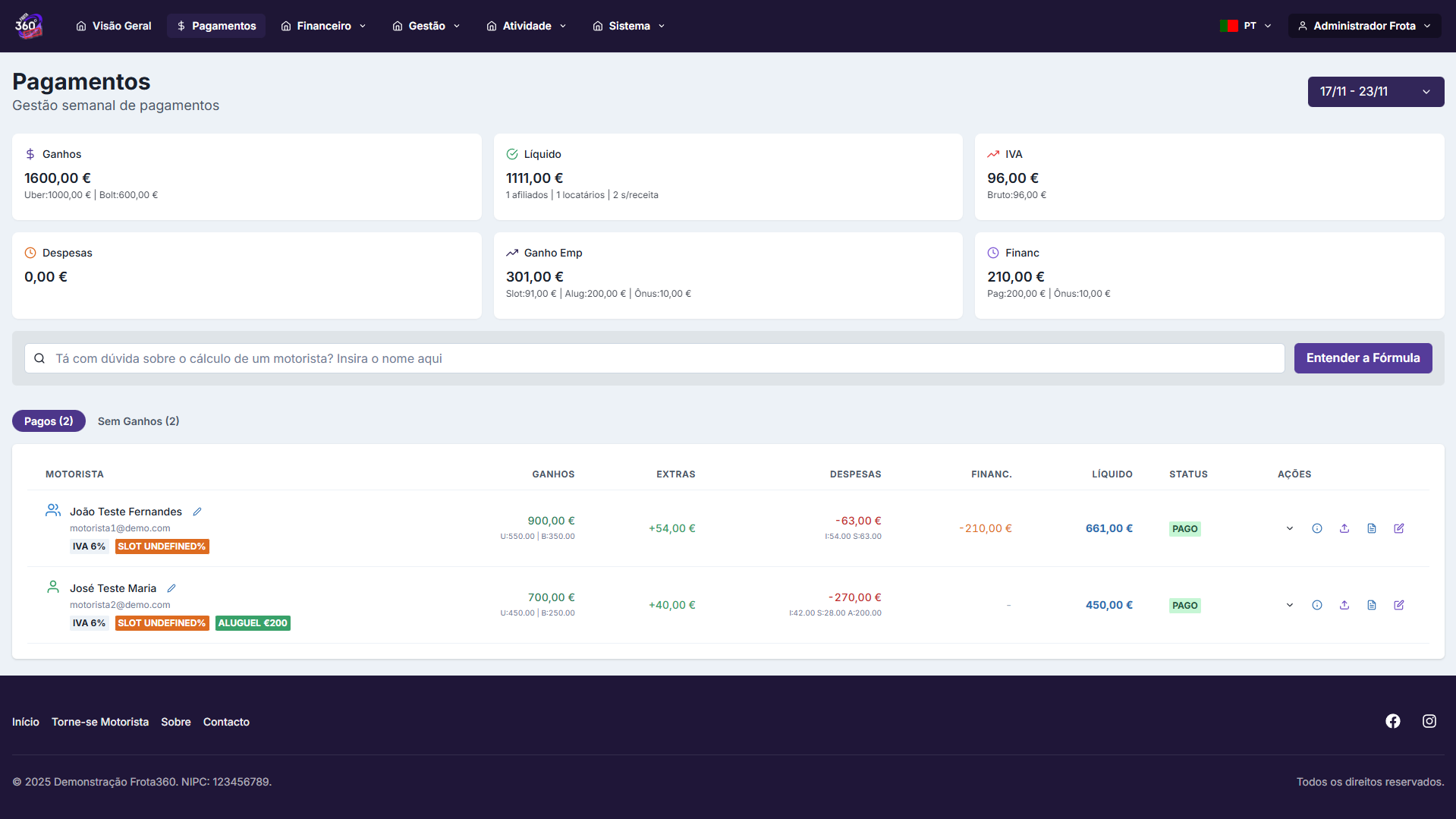Open the Instagram icon in footer

pyautogui.click(x=1429, y=721)
